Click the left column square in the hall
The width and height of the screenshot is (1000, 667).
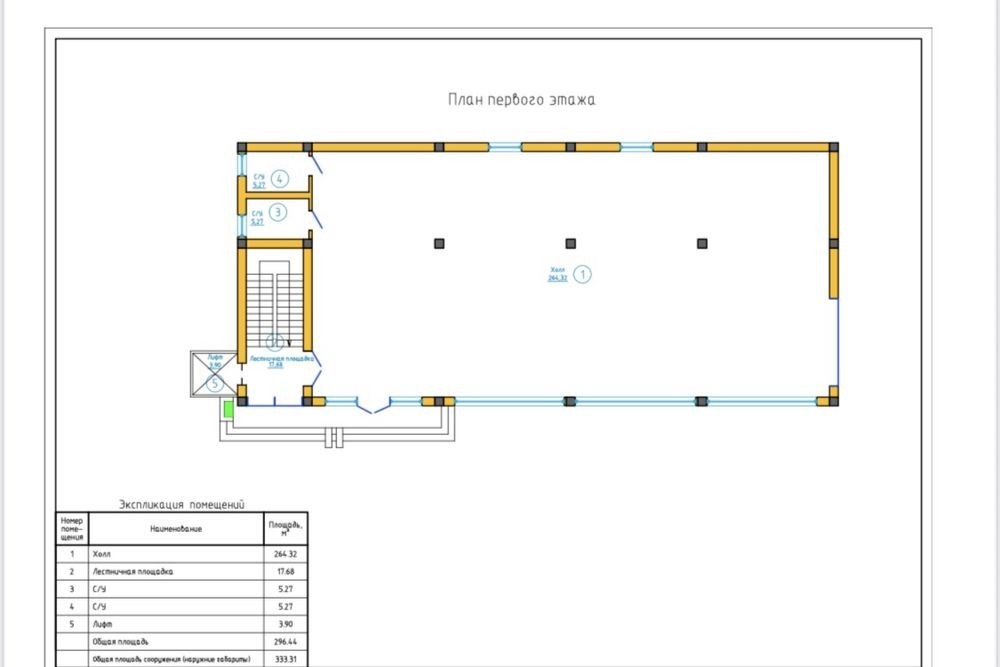click(x=439, y=243)
